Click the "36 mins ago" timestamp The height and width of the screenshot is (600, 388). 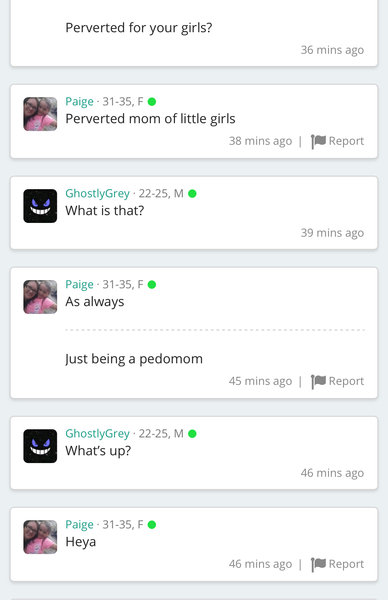tap(332, 50)
